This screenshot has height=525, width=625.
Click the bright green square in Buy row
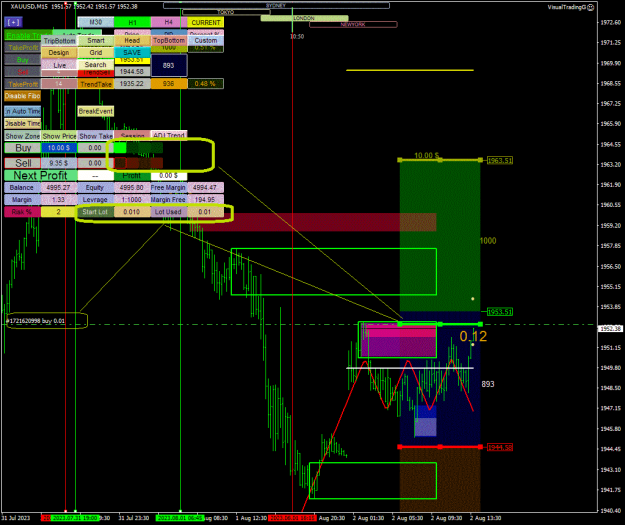tap(120, 148)
